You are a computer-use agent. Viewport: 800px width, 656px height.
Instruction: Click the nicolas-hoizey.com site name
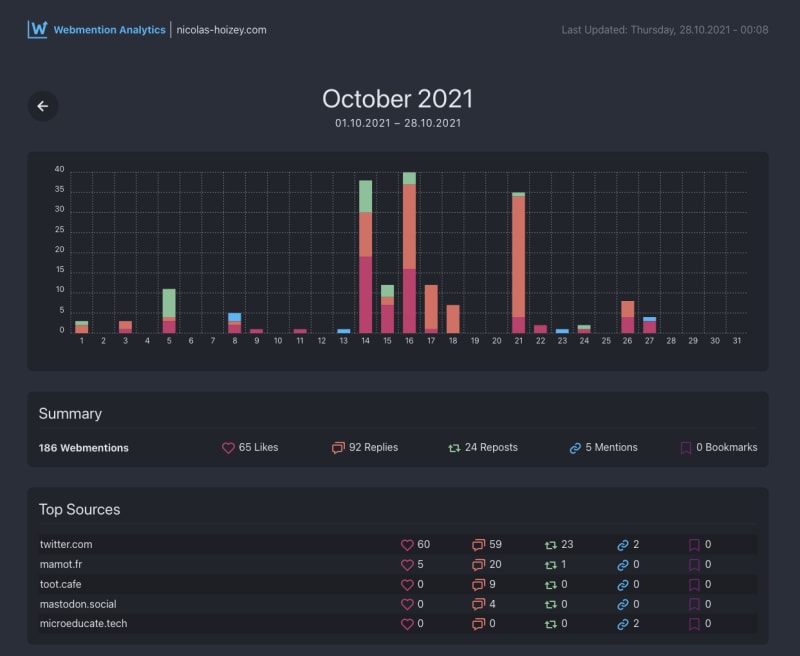click(221, 30)
